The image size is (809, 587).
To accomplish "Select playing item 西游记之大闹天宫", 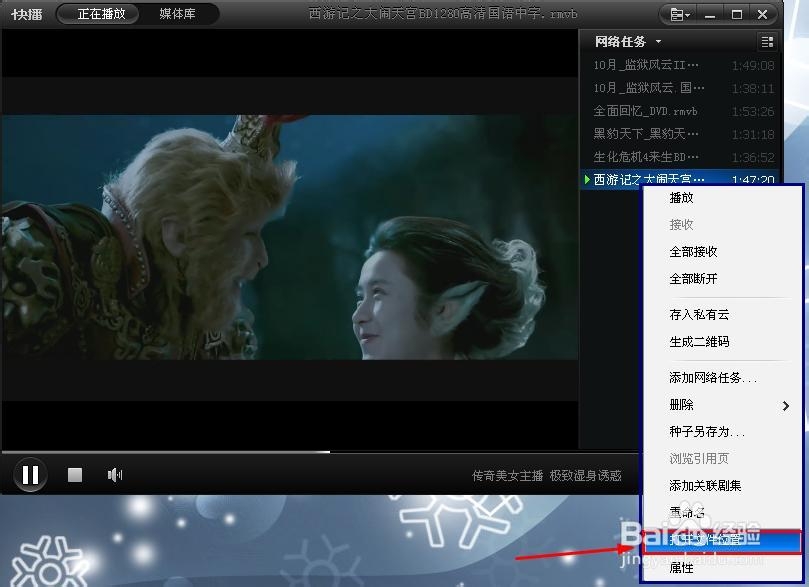I will click(682, 179).
